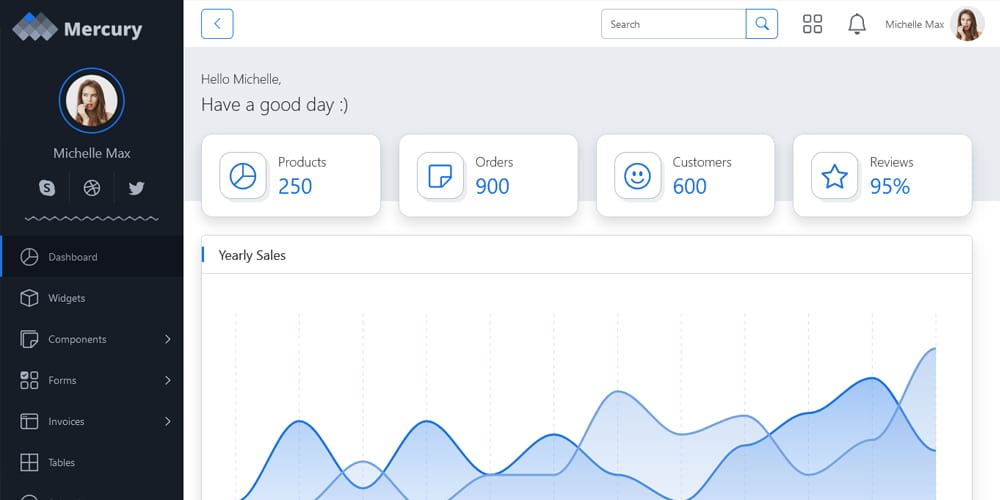Viewport: 1000px width, 500px height.
Task: Open the apps grid icon in header
Action: 812,24
